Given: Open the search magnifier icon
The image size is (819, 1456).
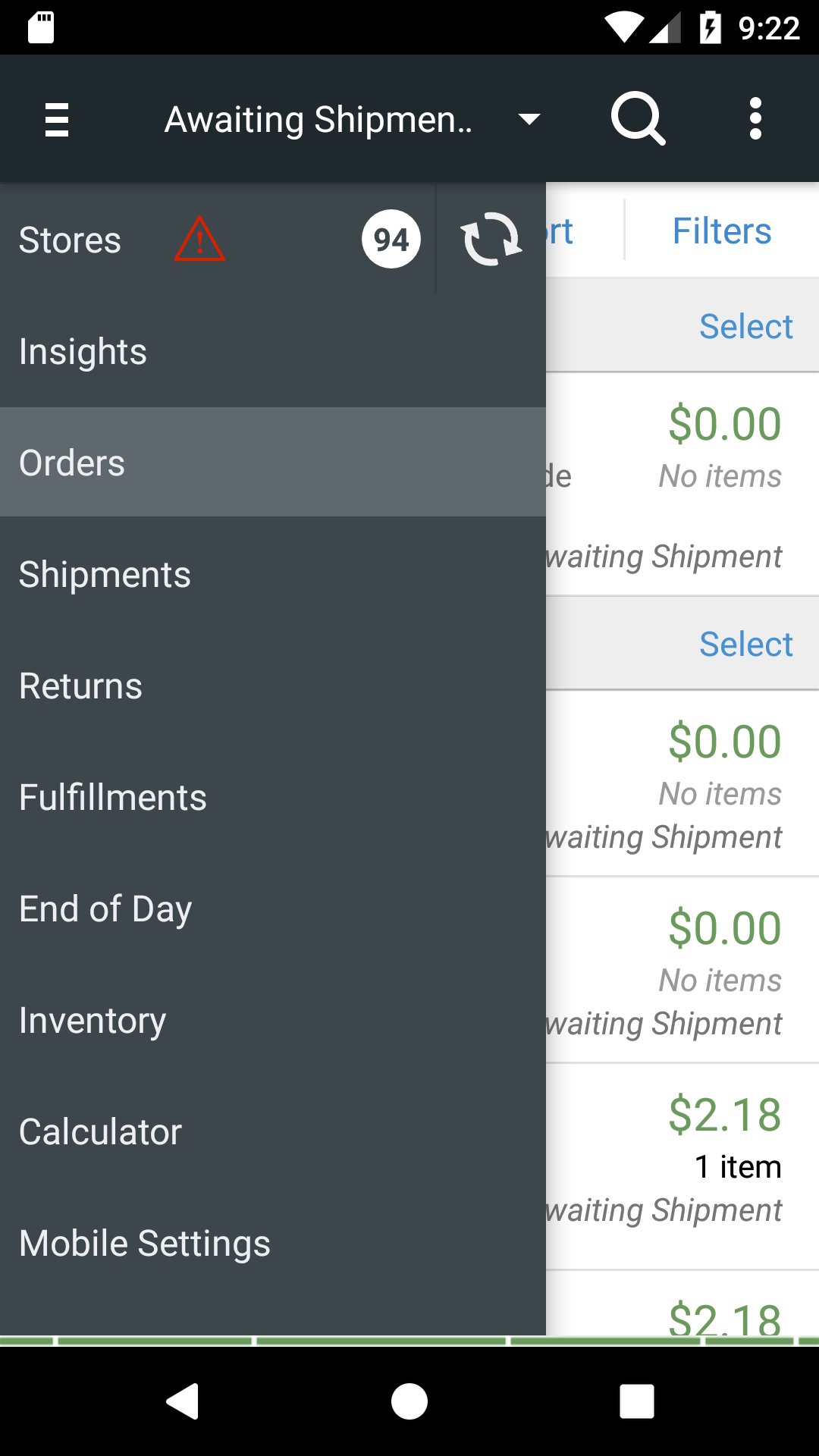Looking at the screenshot, I should [x=638, y=118].
